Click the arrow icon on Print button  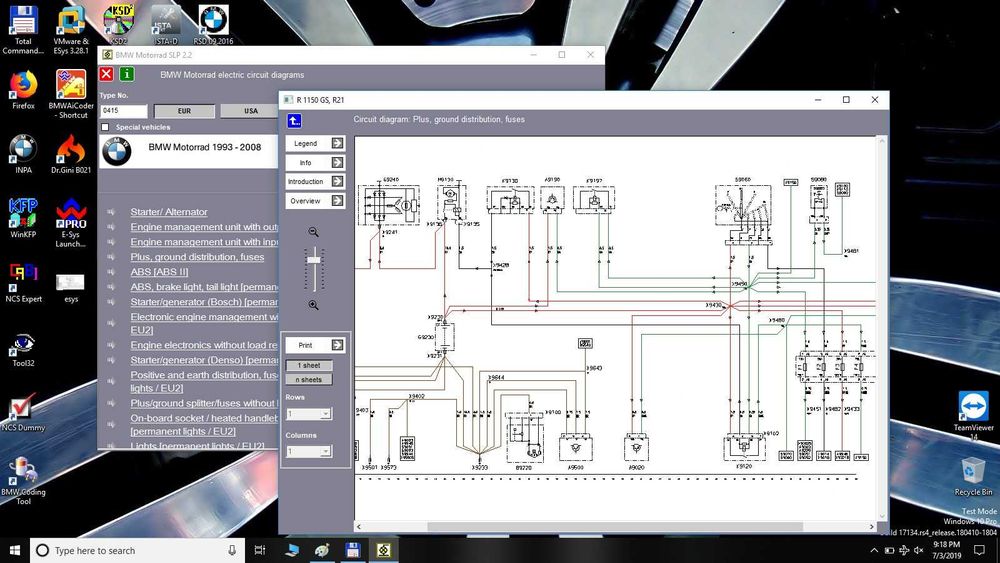pyautogui.click(x=337, y=345)
